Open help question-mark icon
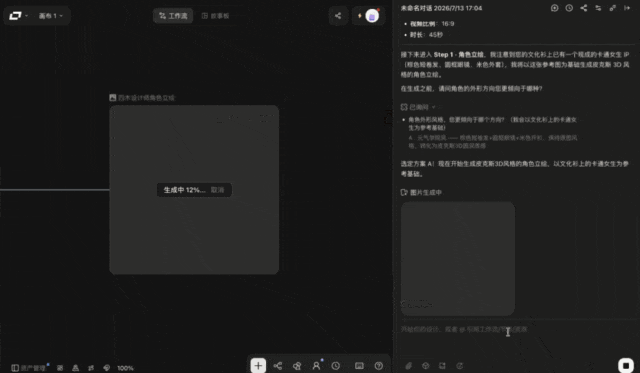The width and height of the screenshot is (640, 373). (379, 366)
